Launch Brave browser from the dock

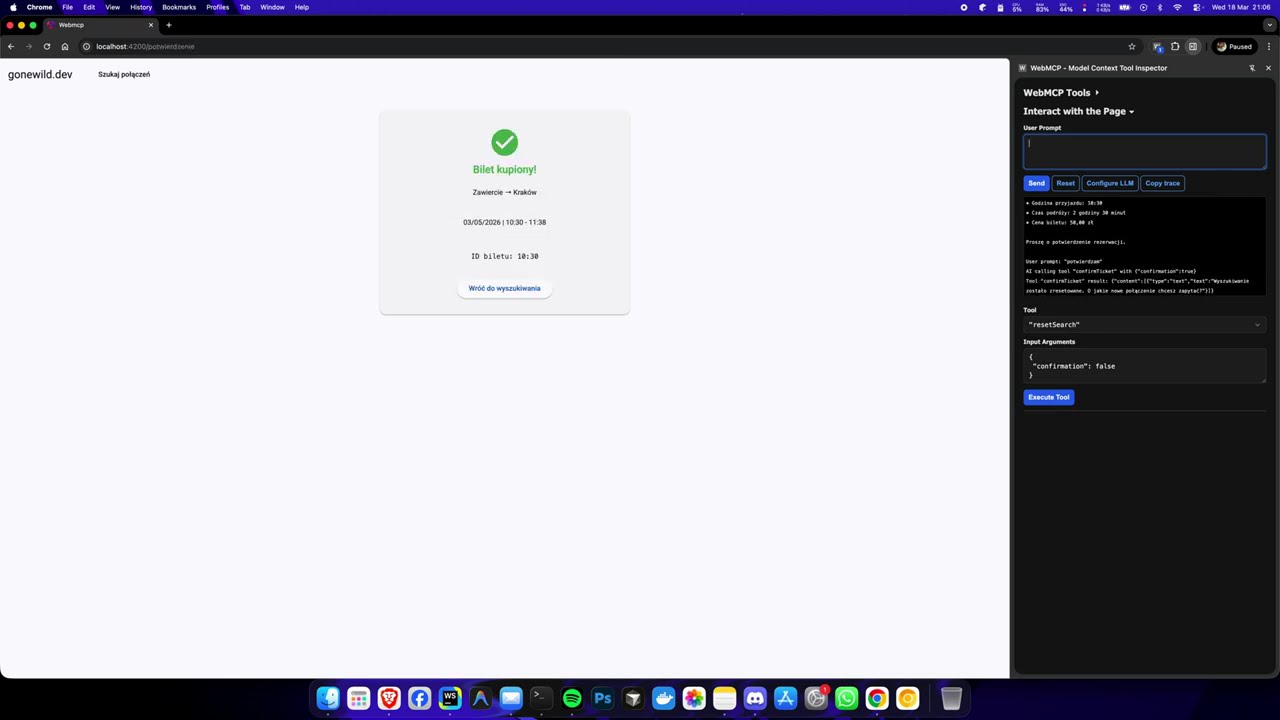click(x=389, y=698)
